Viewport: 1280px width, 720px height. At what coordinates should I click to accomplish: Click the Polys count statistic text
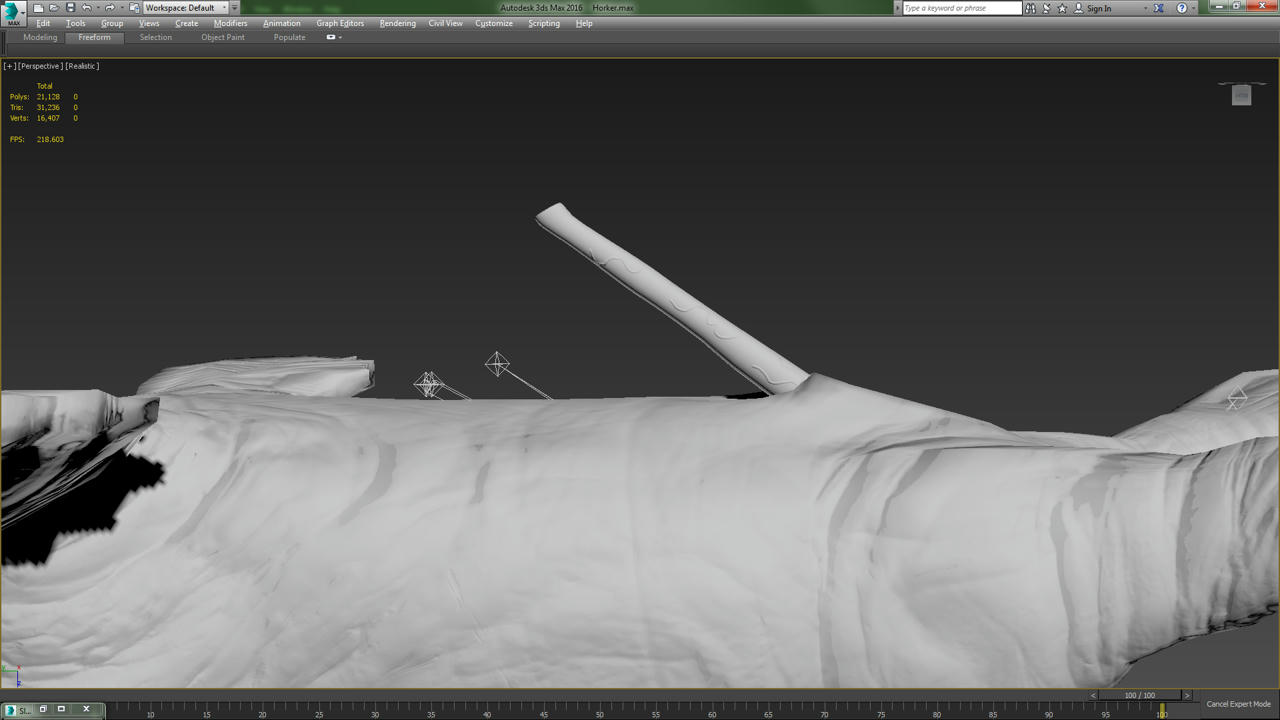[x=43, y=97]
